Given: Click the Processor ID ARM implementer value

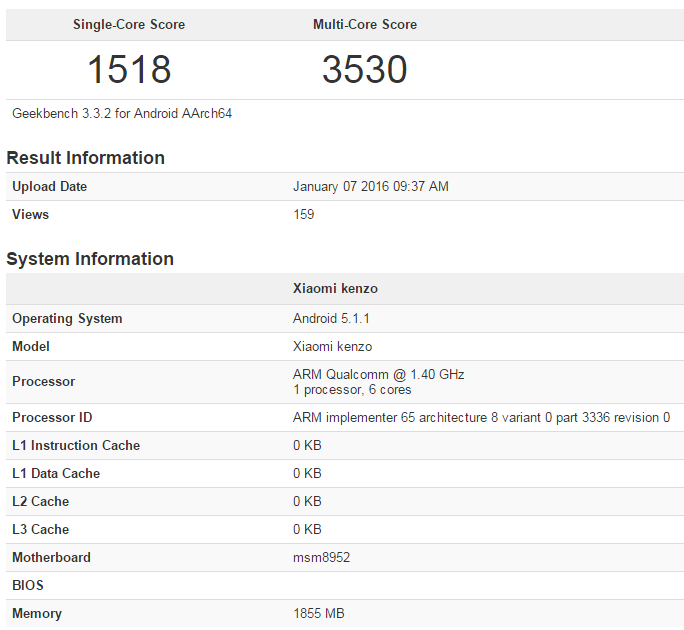Looking at the screenshot, I should point(481,418).
